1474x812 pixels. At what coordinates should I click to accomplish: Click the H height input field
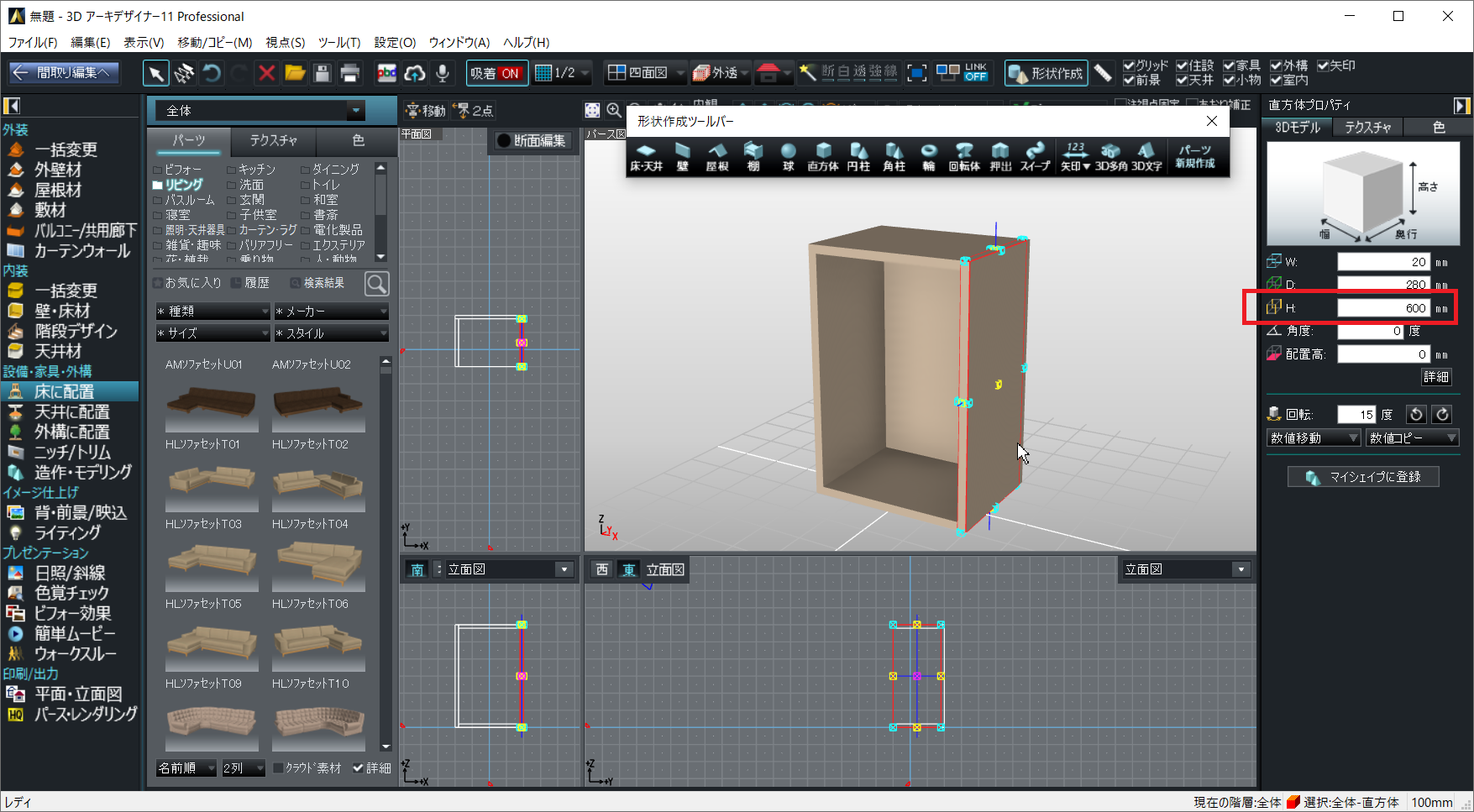point(1384,308)
